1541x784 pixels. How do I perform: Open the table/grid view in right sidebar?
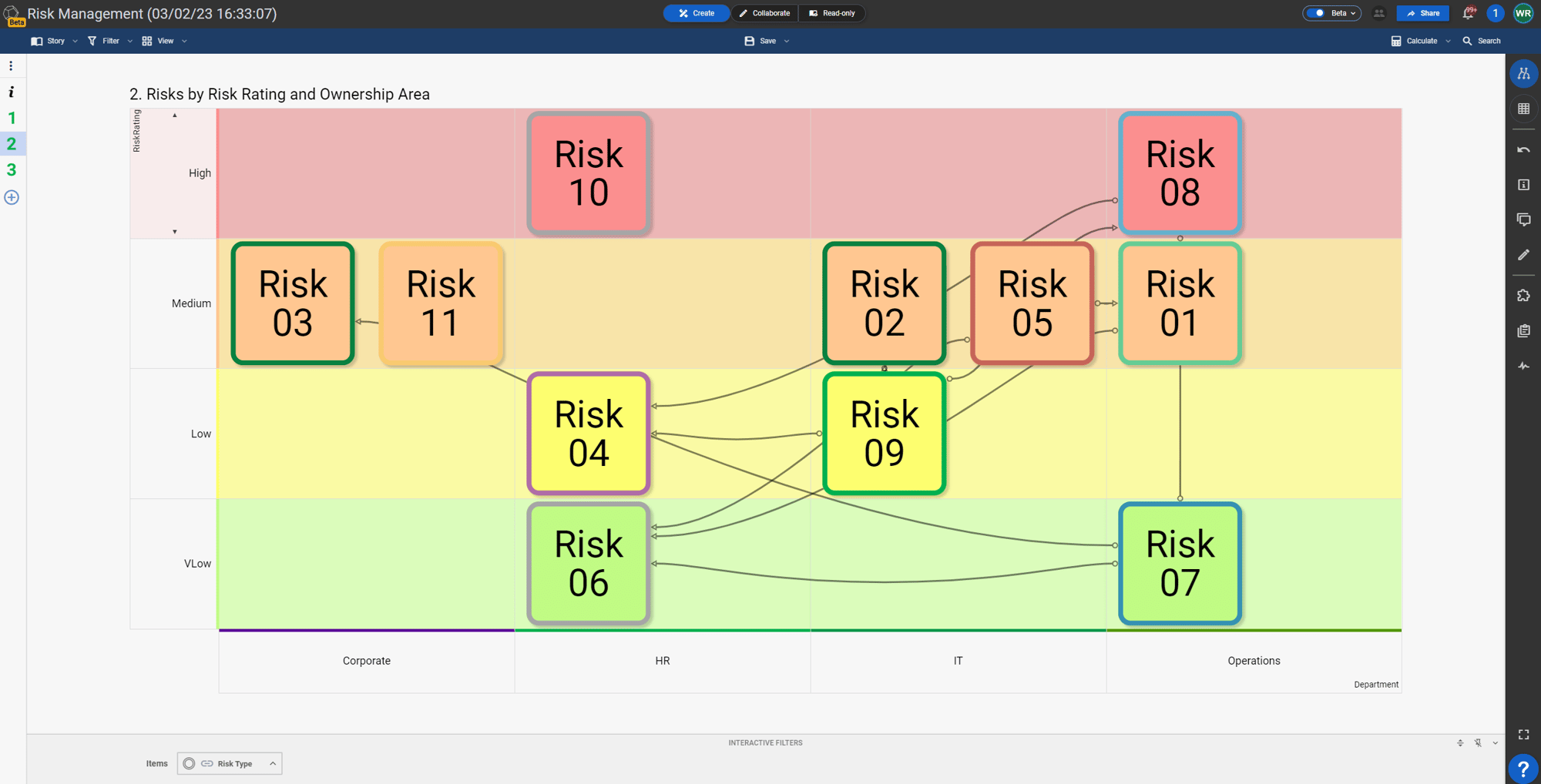click(x=1523, y=109)
